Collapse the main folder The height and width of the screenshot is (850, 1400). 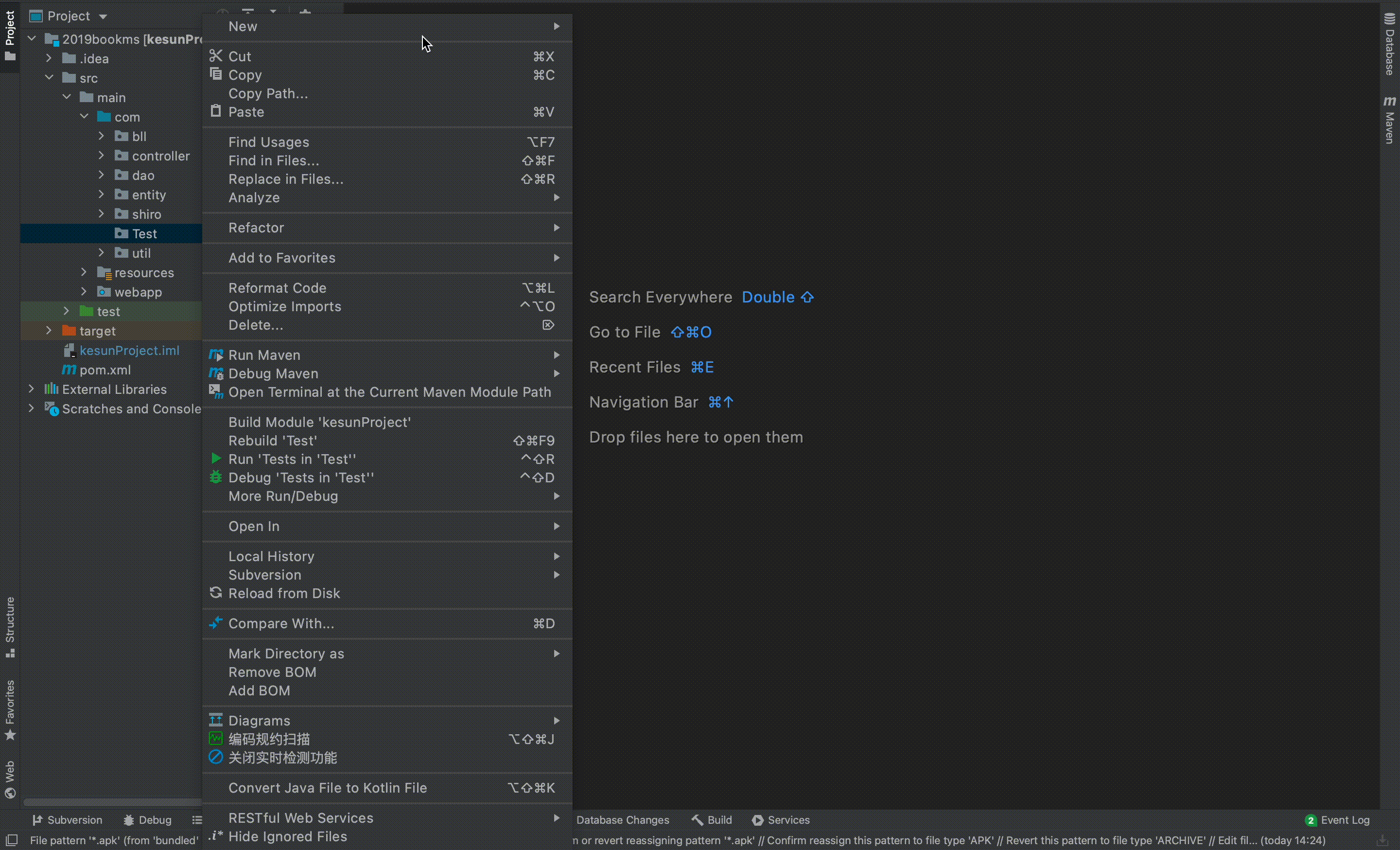click(x=67, y=97)
